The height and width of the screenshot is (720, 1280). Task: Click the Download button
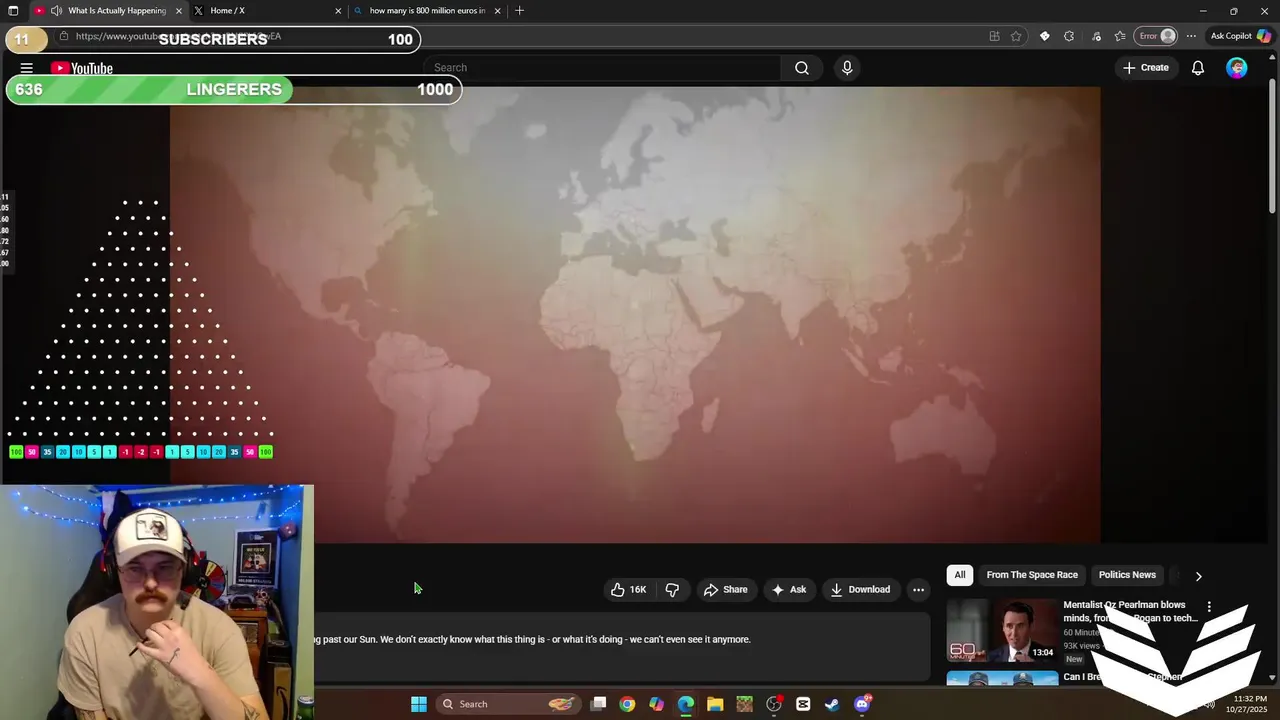pyautogui.click(x=860, y=590)
